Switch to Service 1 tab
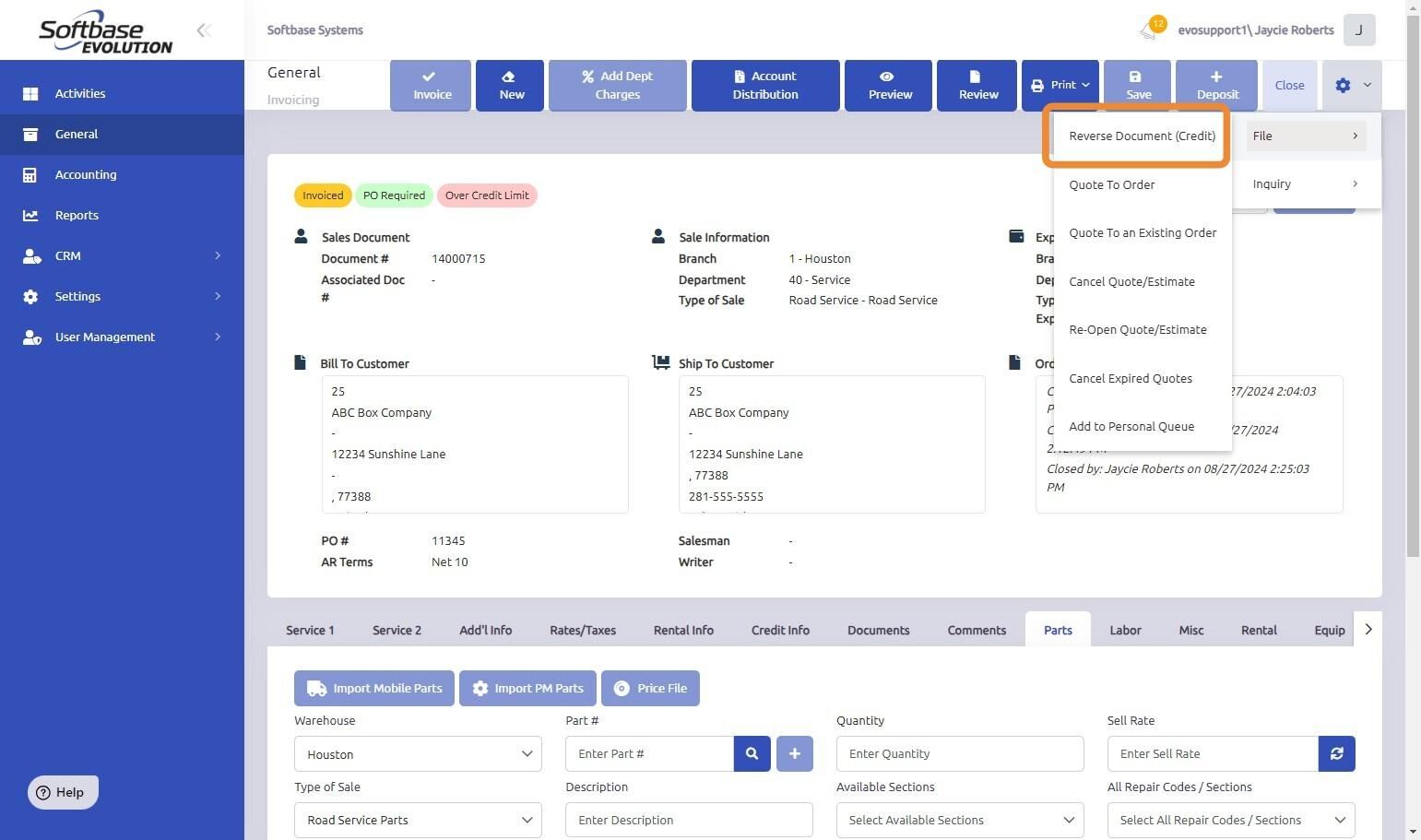1421x840 pixels. click(310, 631)
